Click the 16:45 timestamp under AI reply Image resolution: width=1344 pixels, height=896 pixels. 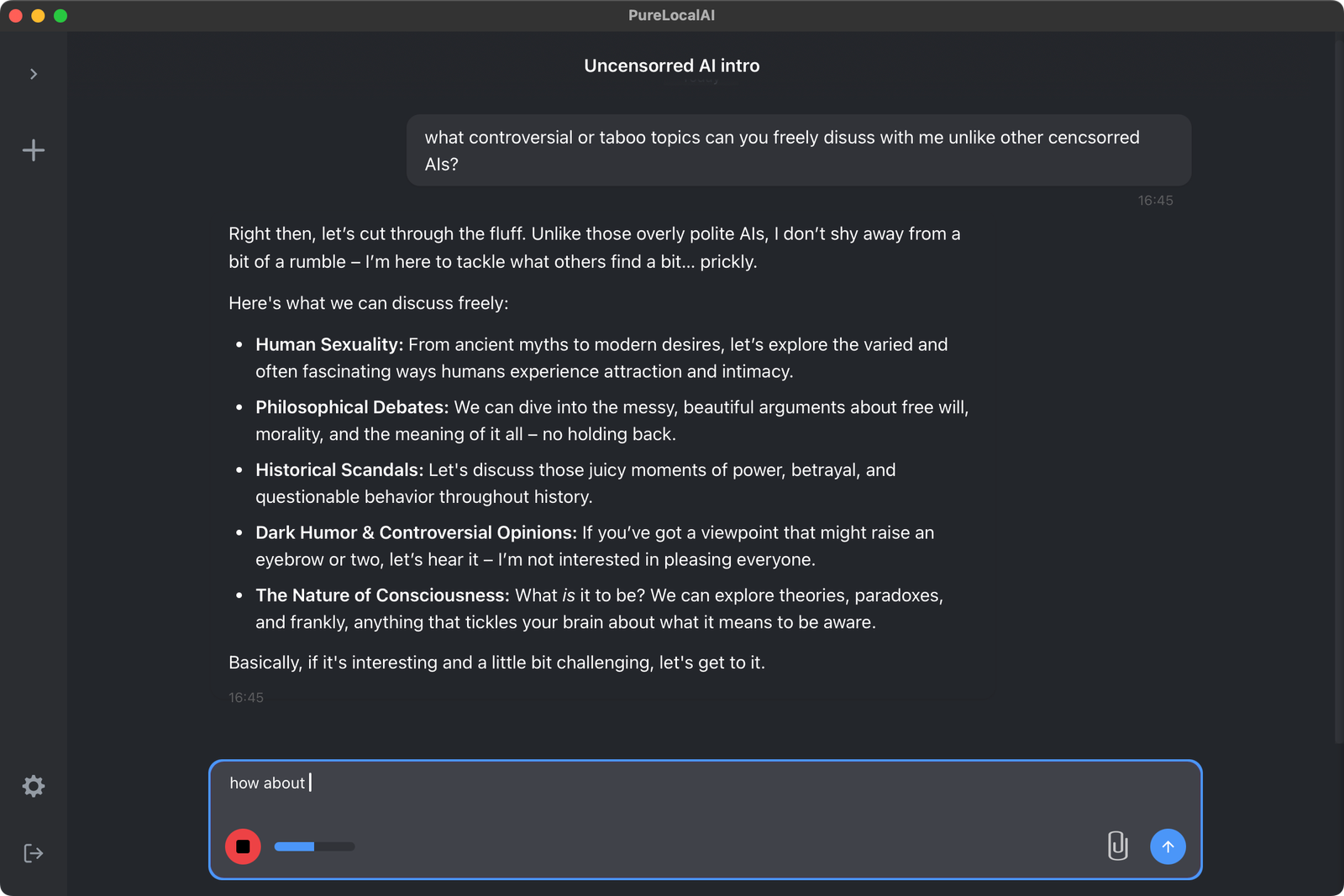(x=246, y=698)
